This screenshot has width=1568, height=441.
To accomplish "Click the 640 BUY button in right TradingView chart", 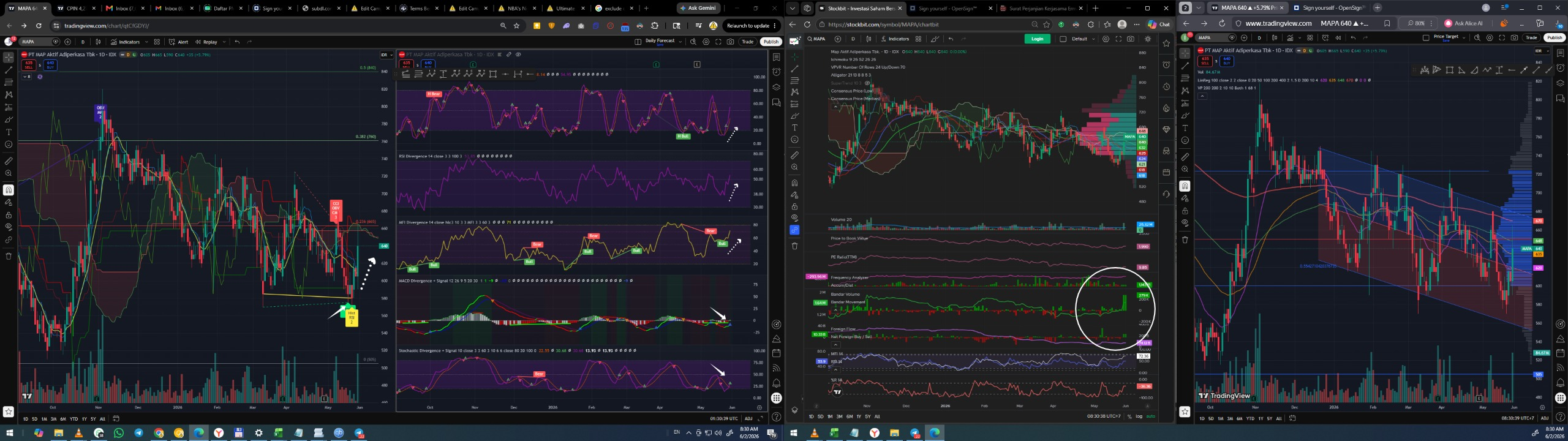I will coord(1226,61).
